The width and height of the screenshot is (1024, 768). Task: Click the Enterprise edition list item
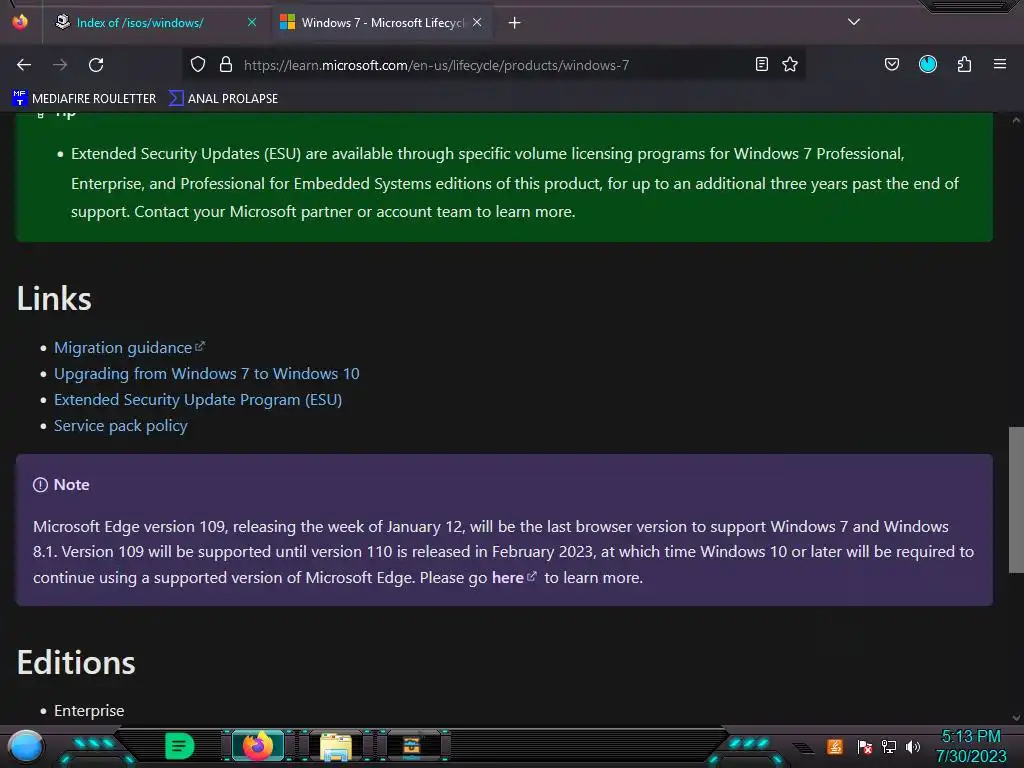pos(89,711)
